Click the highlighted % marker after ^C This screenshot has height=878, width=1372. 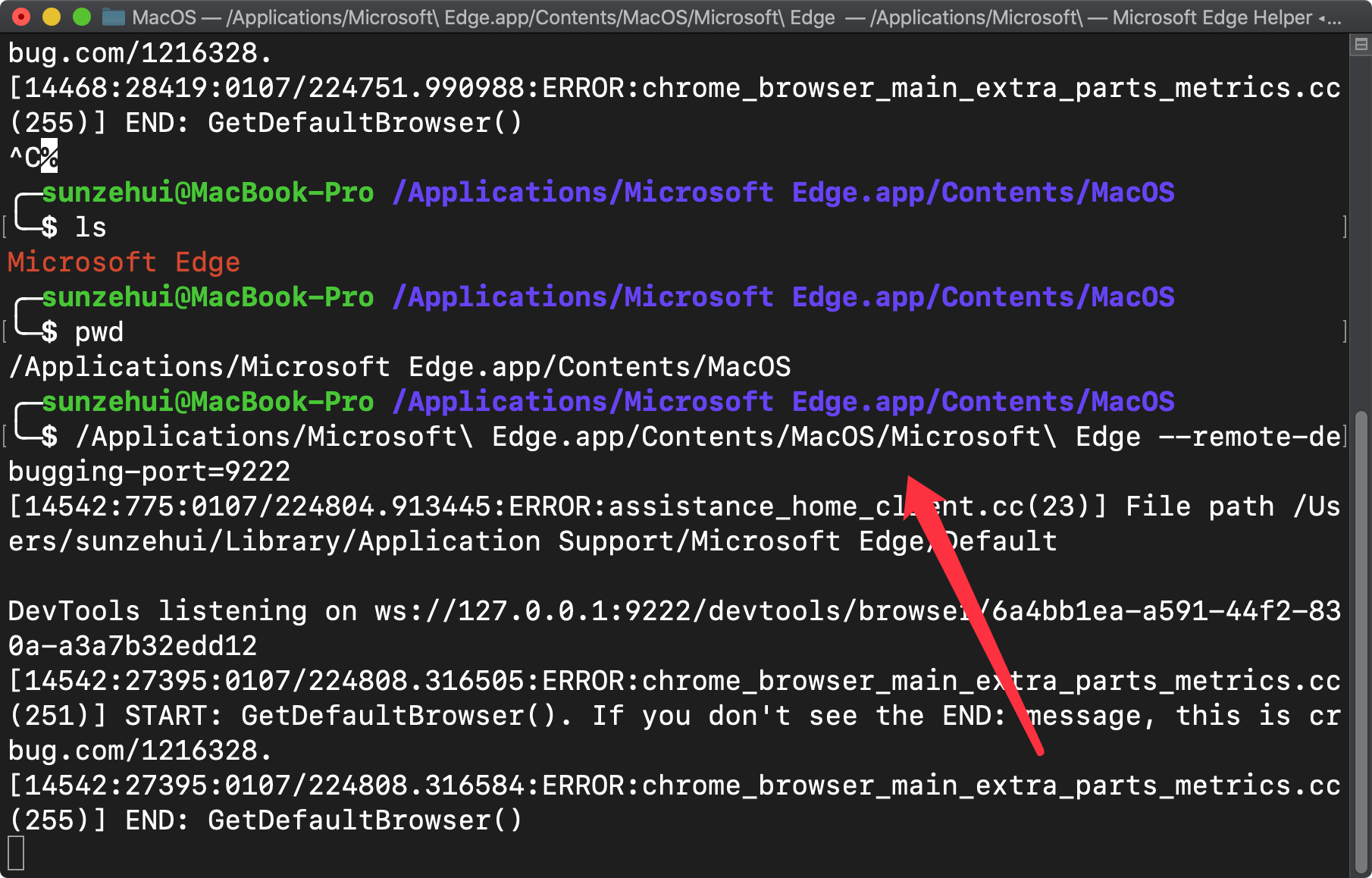[x=49, y=157]
